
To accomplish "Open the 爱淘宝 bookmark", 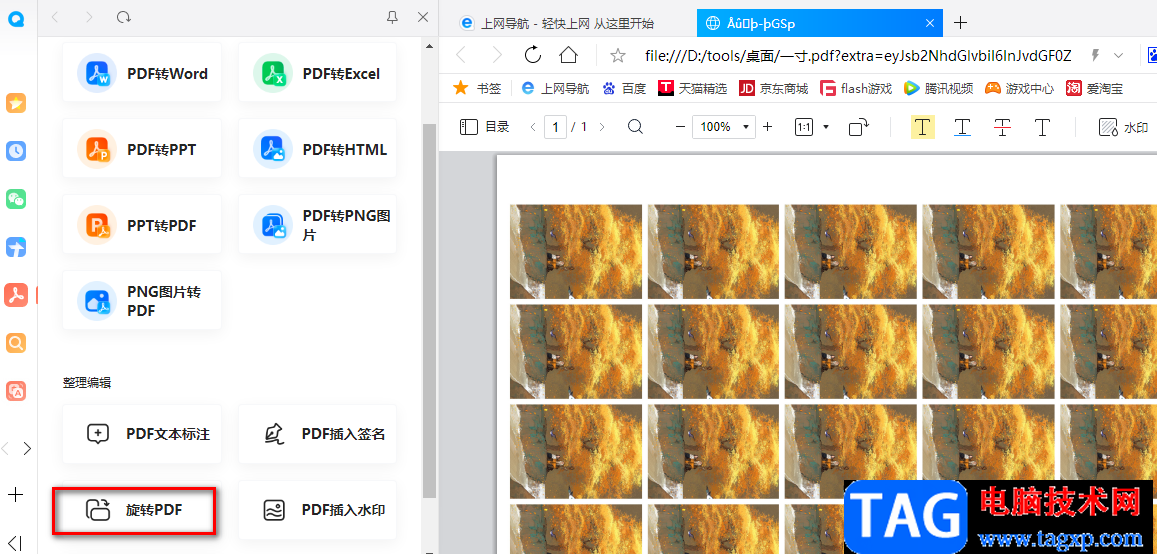I will click(x=1094, y=89).
